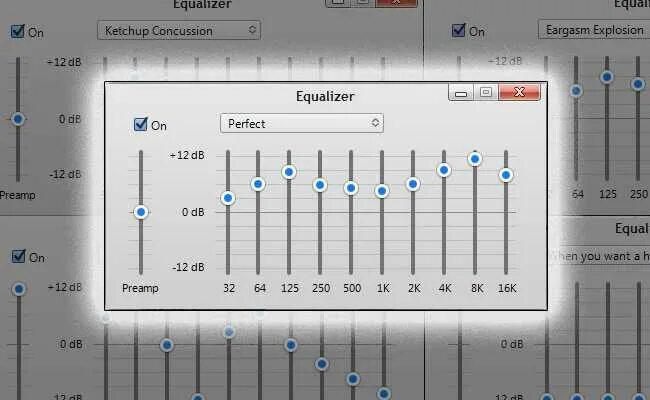650x400 pixels.
Task: Click the Equalizer title of the front window
Action: [x=325, y=96]
